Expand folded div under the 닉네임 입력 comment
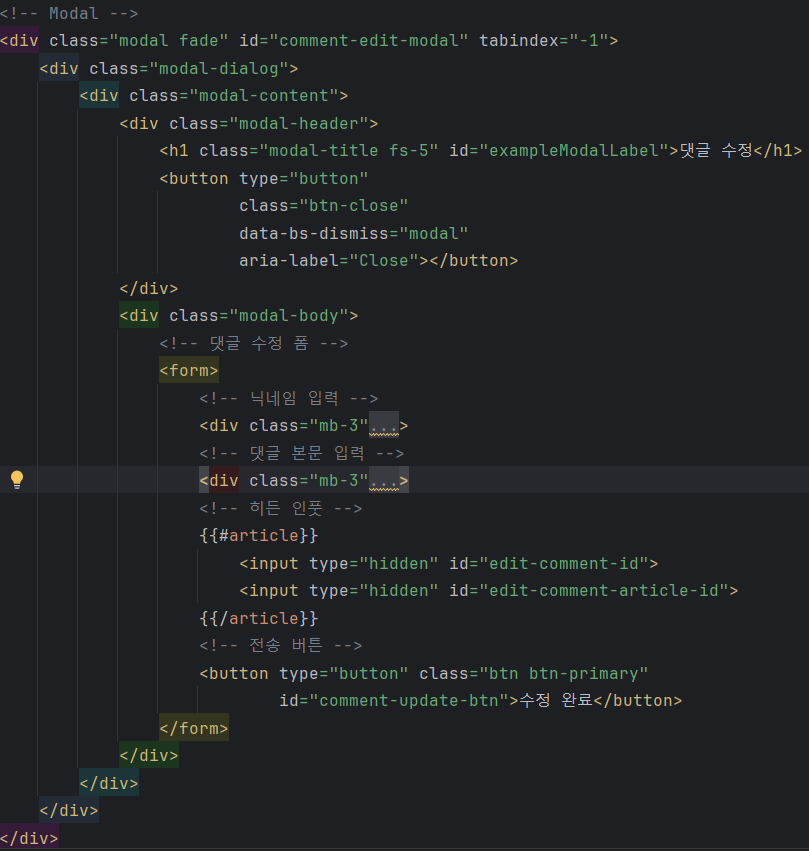 (384, 426)
